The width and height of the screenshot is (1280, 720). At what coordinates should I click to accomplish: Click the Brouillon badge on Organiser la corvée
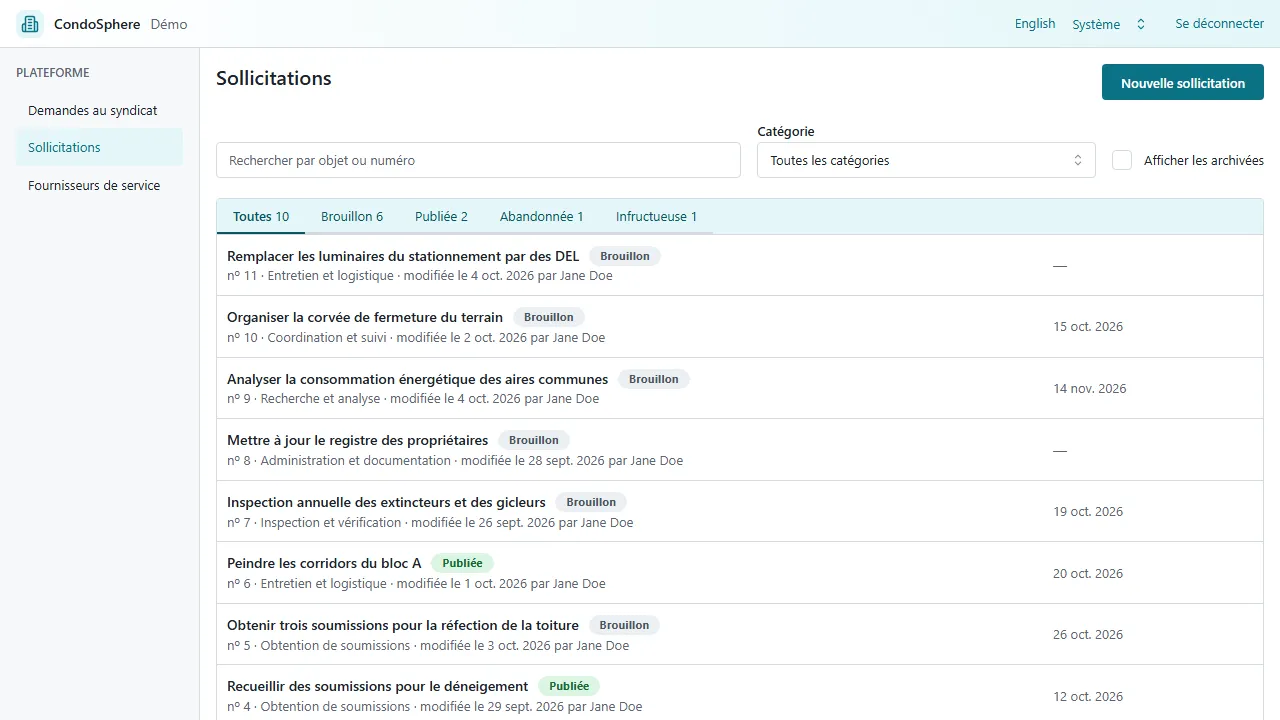[x=549, y=317]
